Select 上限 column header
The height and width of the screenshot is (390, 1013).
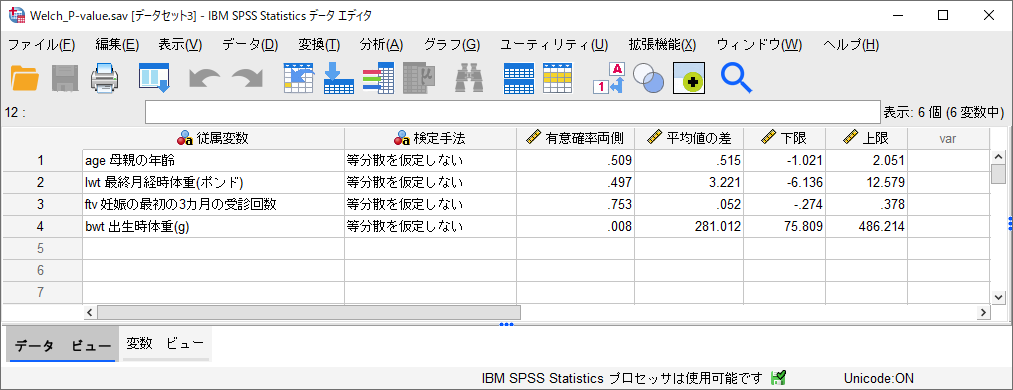point(866,138)
